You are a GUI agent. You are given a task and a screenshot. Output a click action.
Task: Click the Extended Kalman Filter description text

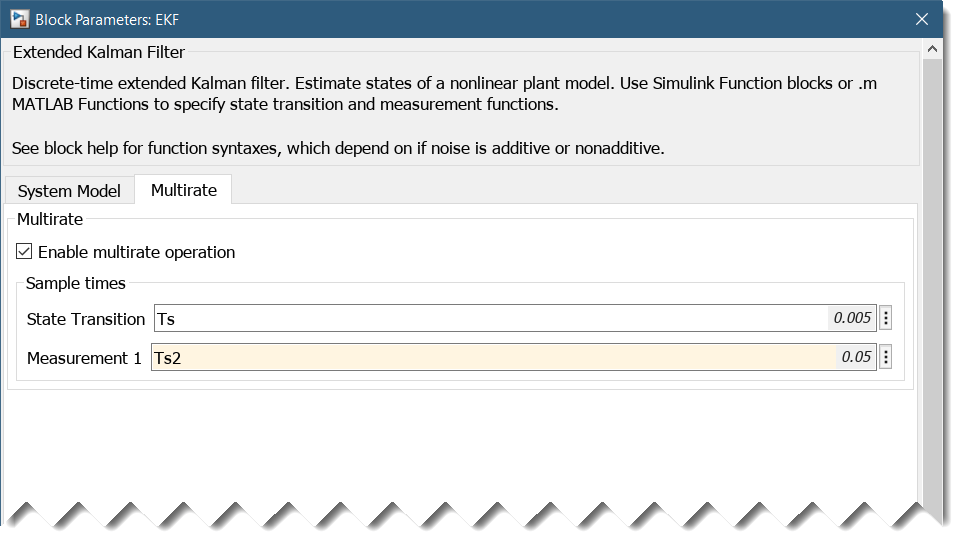[x=440, y=93]
